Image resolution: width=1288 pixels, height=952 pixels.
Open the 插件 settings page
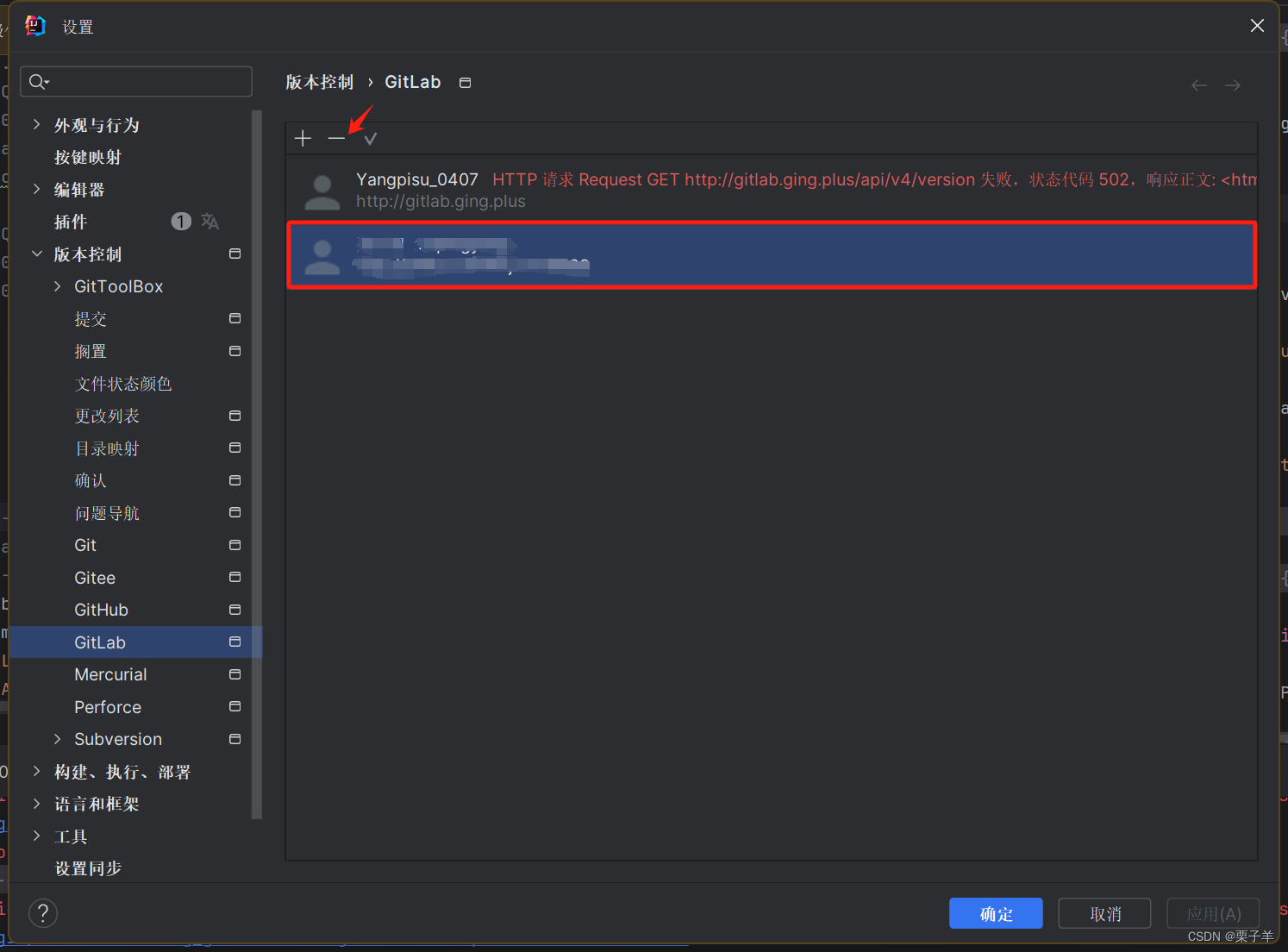71,222
